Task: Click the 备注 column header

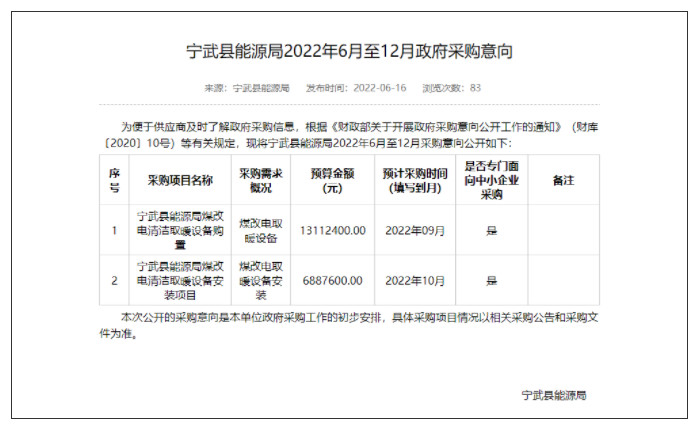Action: tap(564, 180)
